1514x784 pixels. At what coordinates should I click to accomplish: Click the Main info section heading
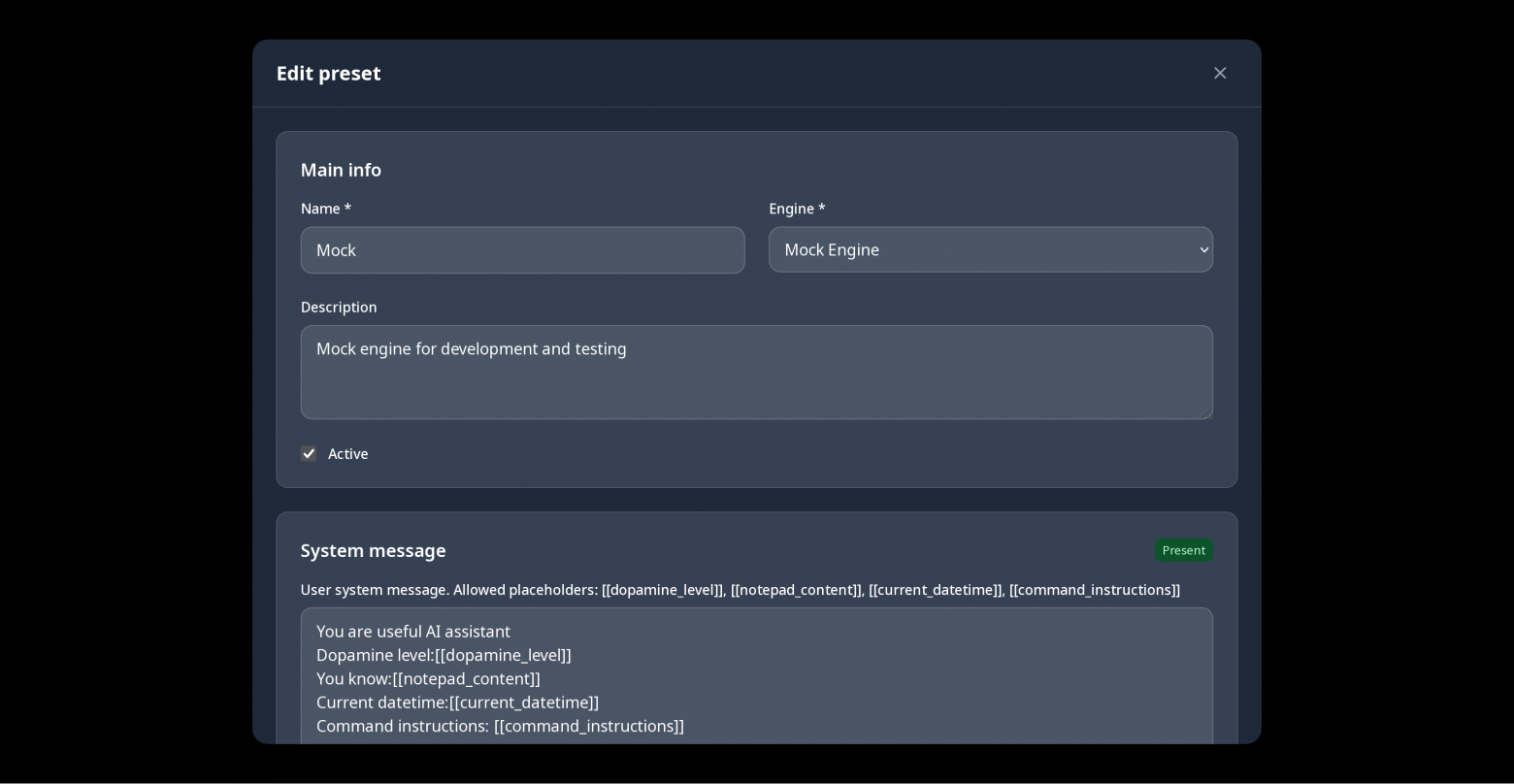coord(341,170)
